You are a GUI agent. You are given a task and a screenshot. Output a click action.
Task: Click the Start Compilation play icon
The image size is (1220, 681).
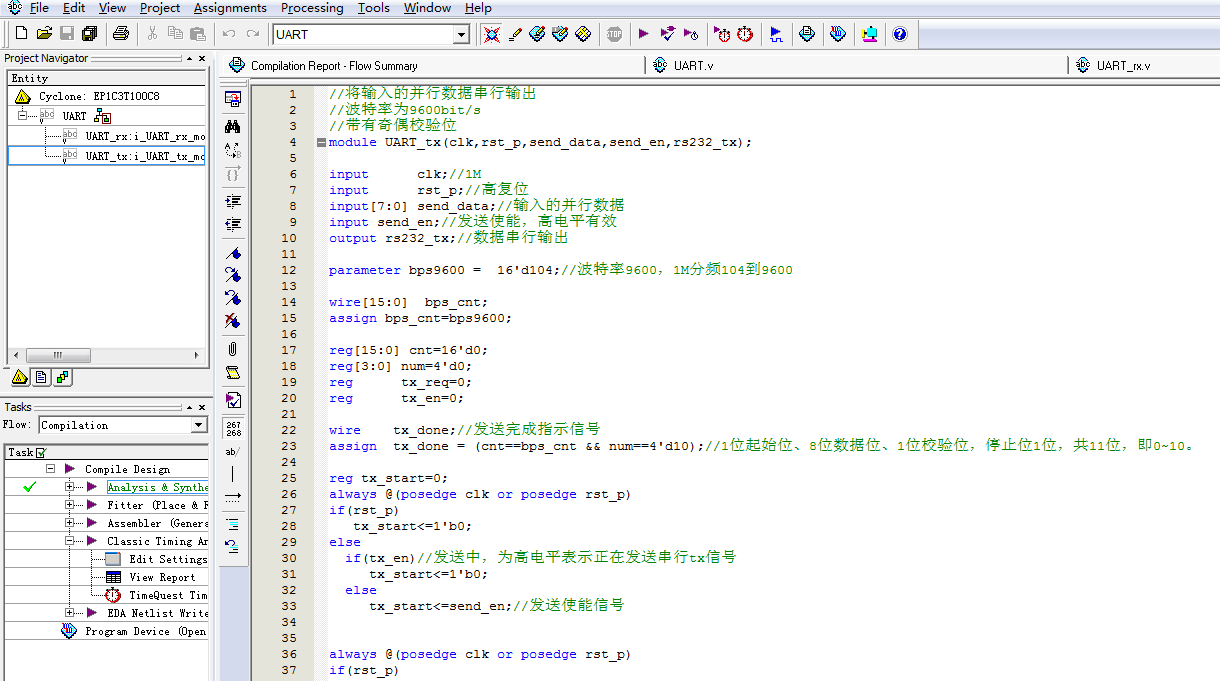click(643, 34)
